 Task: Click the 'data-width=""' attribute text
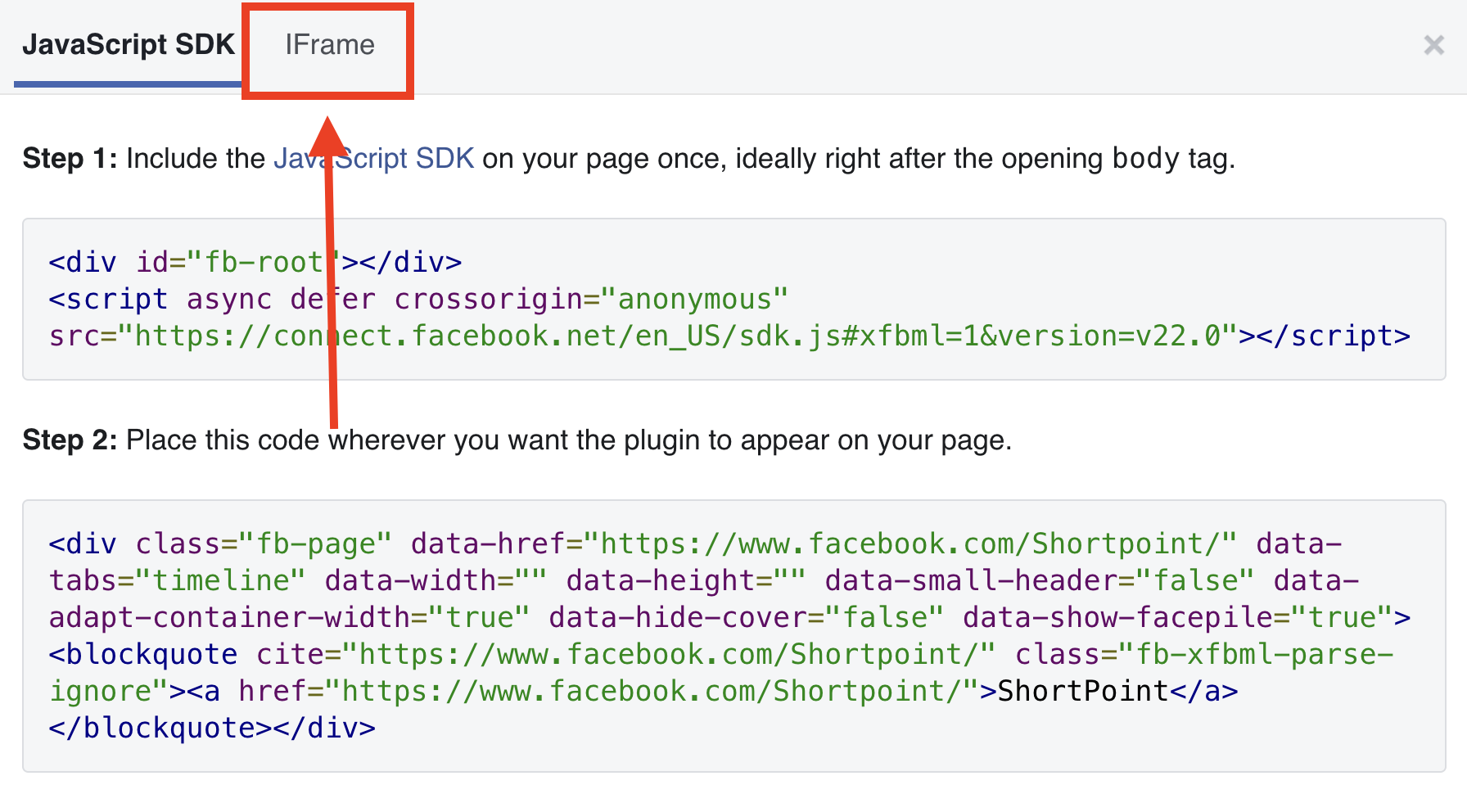pyautogui.click(x=436, y=580)
